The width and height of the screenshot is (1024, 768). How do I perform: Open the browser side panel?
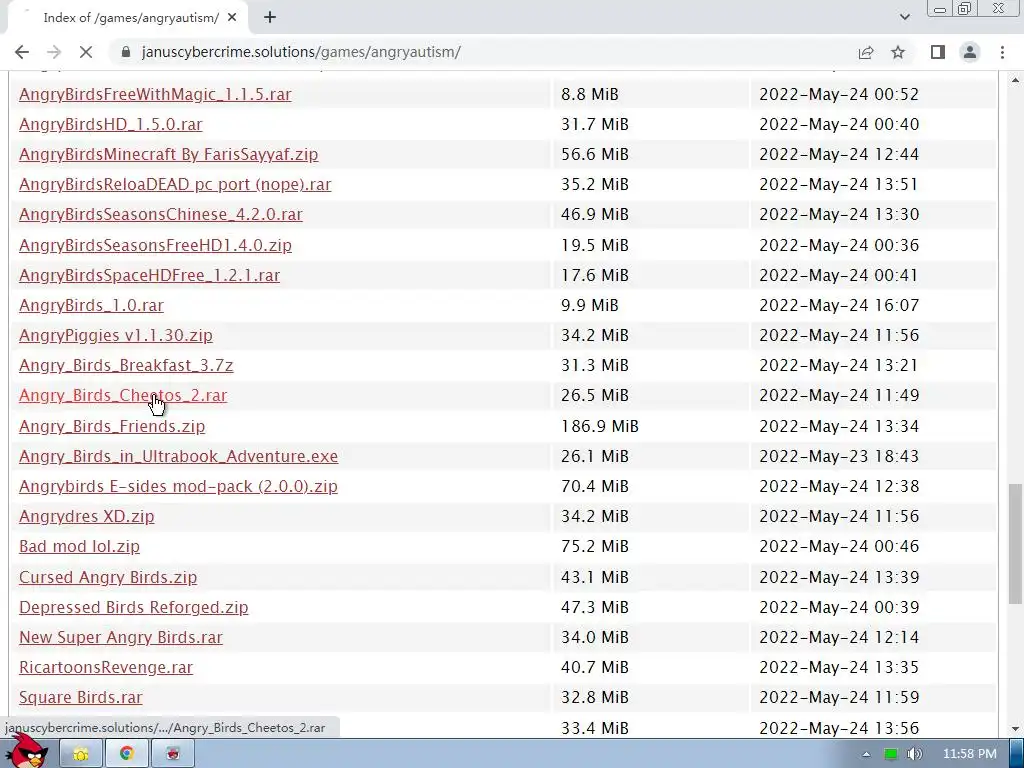tap(938, 52)
